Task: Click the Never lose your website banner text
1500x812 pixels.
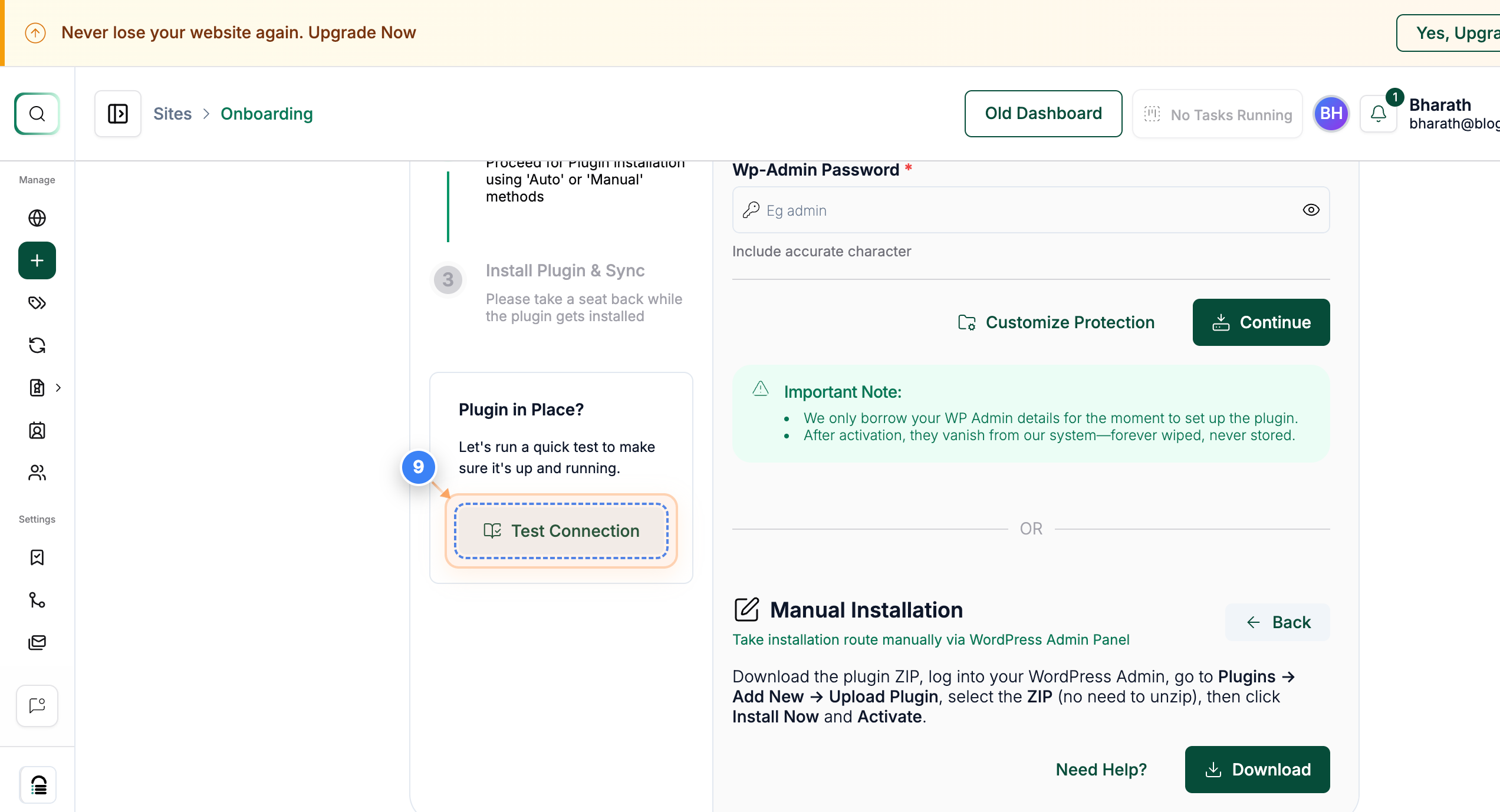Action: pyautogui.click(x=239, y=32)
